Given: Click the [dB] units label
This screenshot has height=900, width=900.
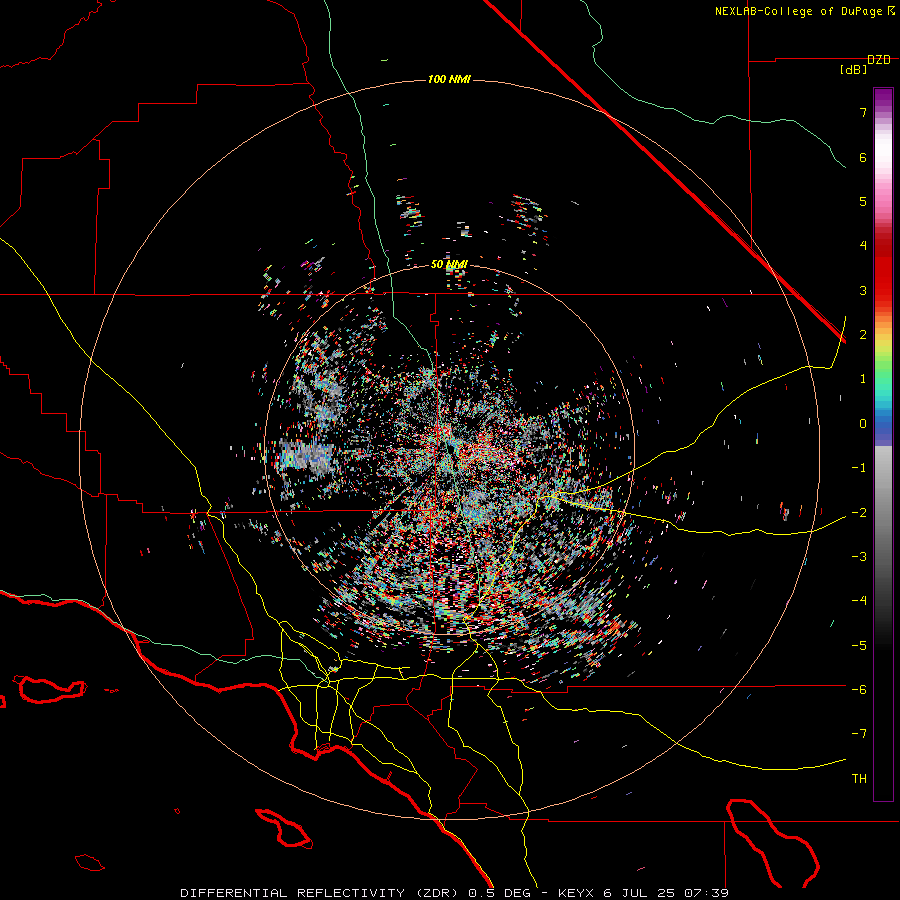Looking at the screenshot, I should tap(854, 69).
